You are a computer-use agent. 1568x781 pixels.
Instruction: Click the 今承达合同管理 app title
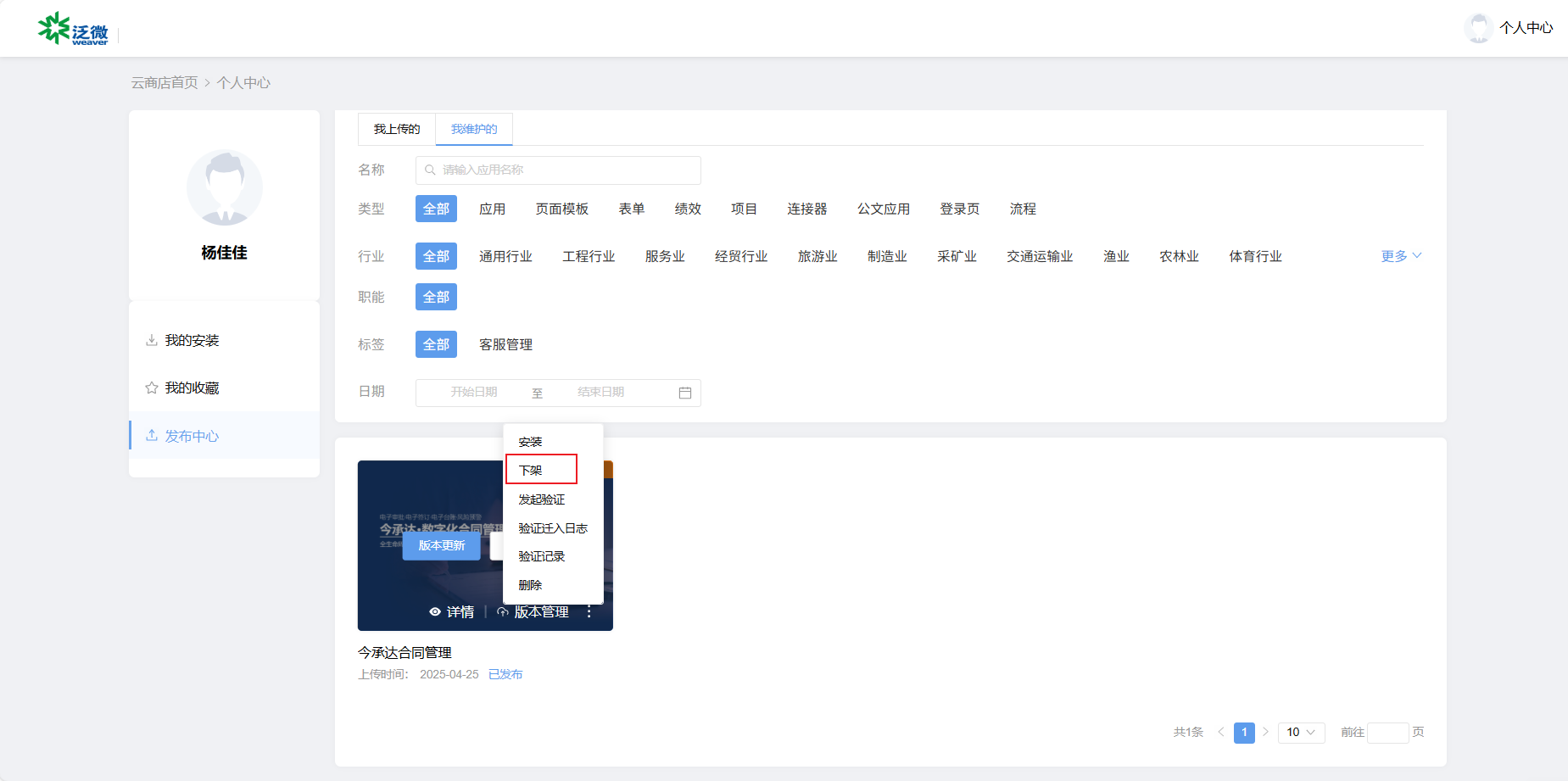[405, 652]
